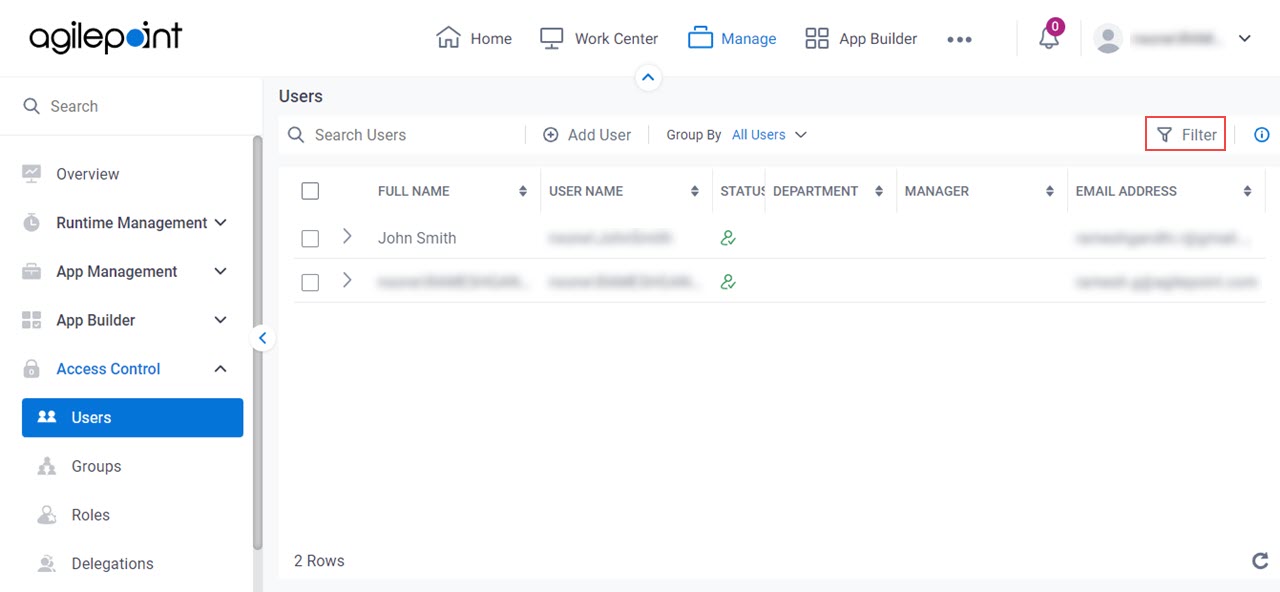Select Users in the sidebar
Image resolution: width=1280 pixels, height=592 pixels.
132,418
